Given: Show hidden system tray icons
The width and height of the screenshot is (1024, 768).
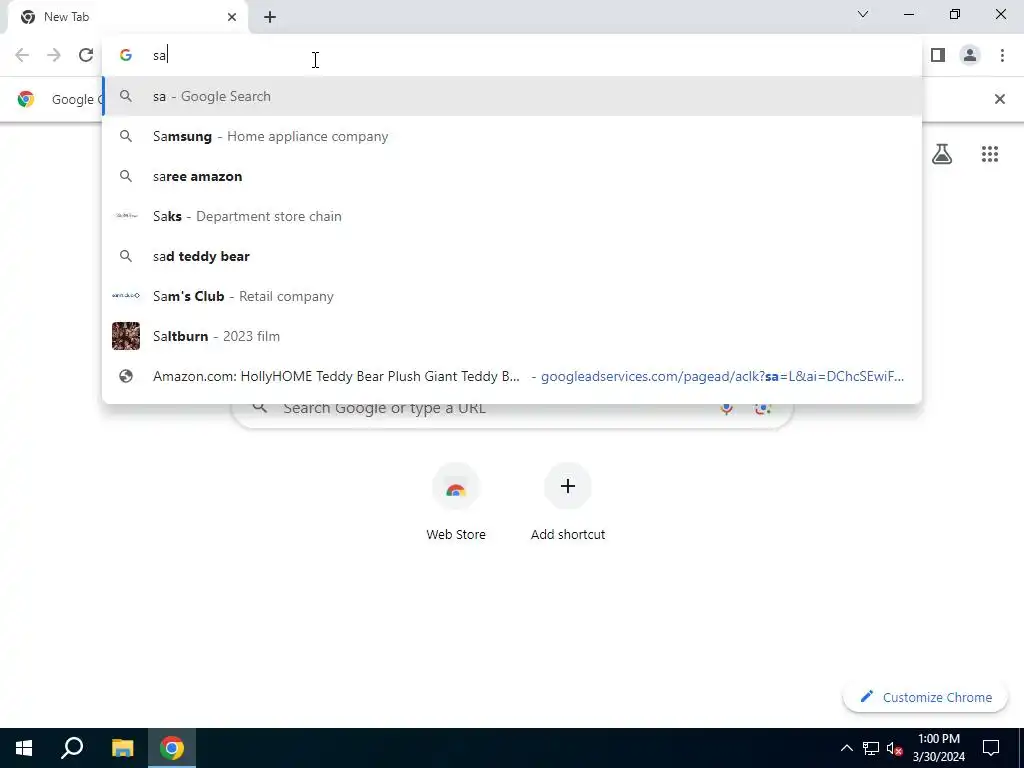Looking at the screenshot, I should 846,748.
